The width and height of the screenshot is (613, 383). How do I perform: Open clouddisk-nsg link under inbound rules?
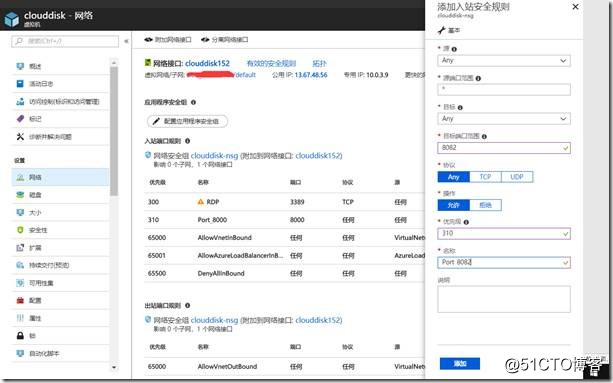point(214,156)
